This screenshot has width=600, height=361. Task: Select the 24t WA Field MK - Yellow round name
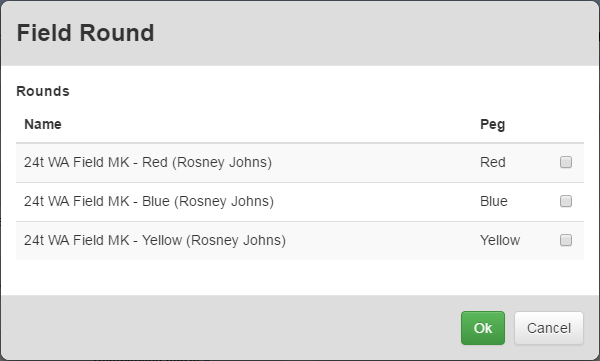click(x=155, y=240)
